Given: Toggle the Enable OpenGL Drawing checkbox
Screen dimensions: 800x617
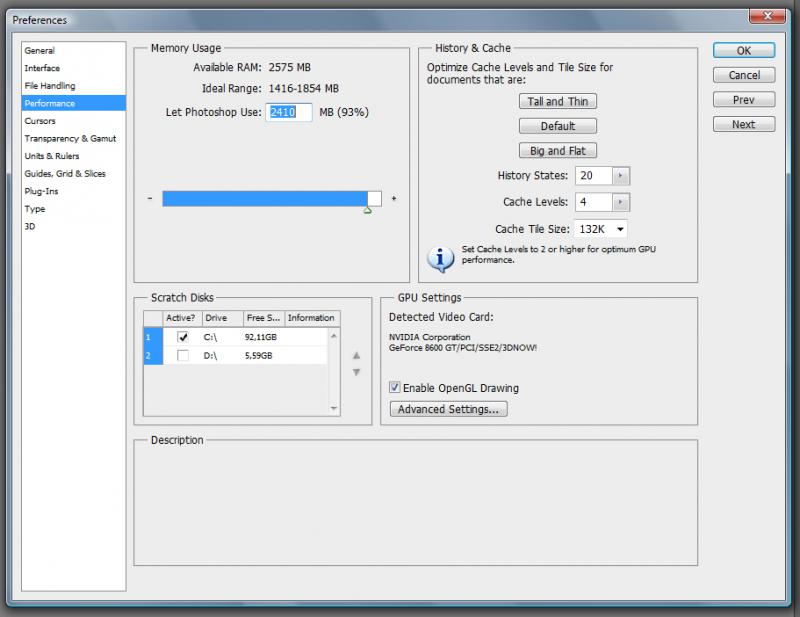Looking at the screenshot, I should [x=394, y=387].
